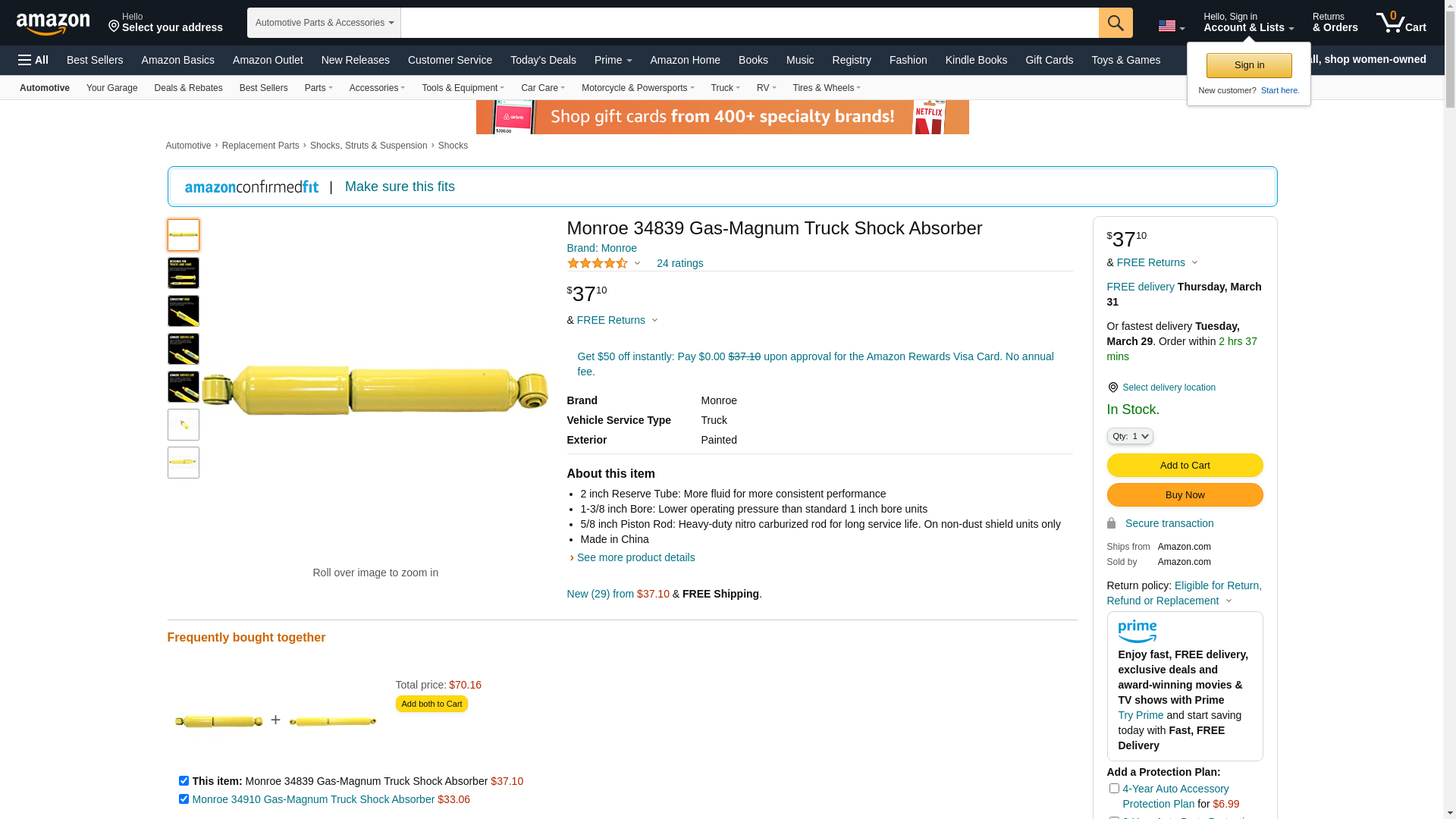Expand the Tires & Wheels menu
Screen dimensions: 1456x819
826,88
